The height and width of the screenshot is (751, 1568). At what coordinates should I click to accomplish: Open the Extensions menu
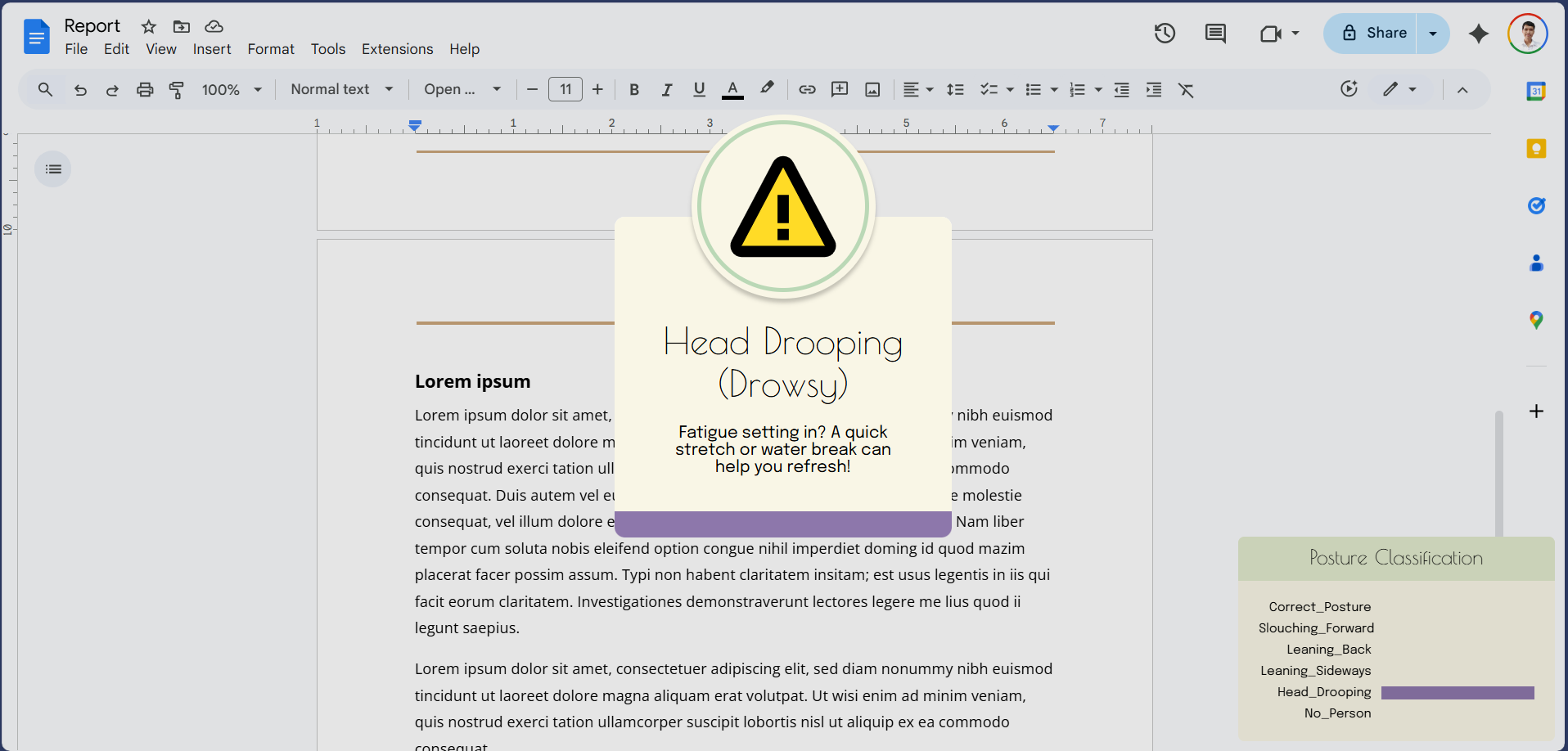click(397, 49)
